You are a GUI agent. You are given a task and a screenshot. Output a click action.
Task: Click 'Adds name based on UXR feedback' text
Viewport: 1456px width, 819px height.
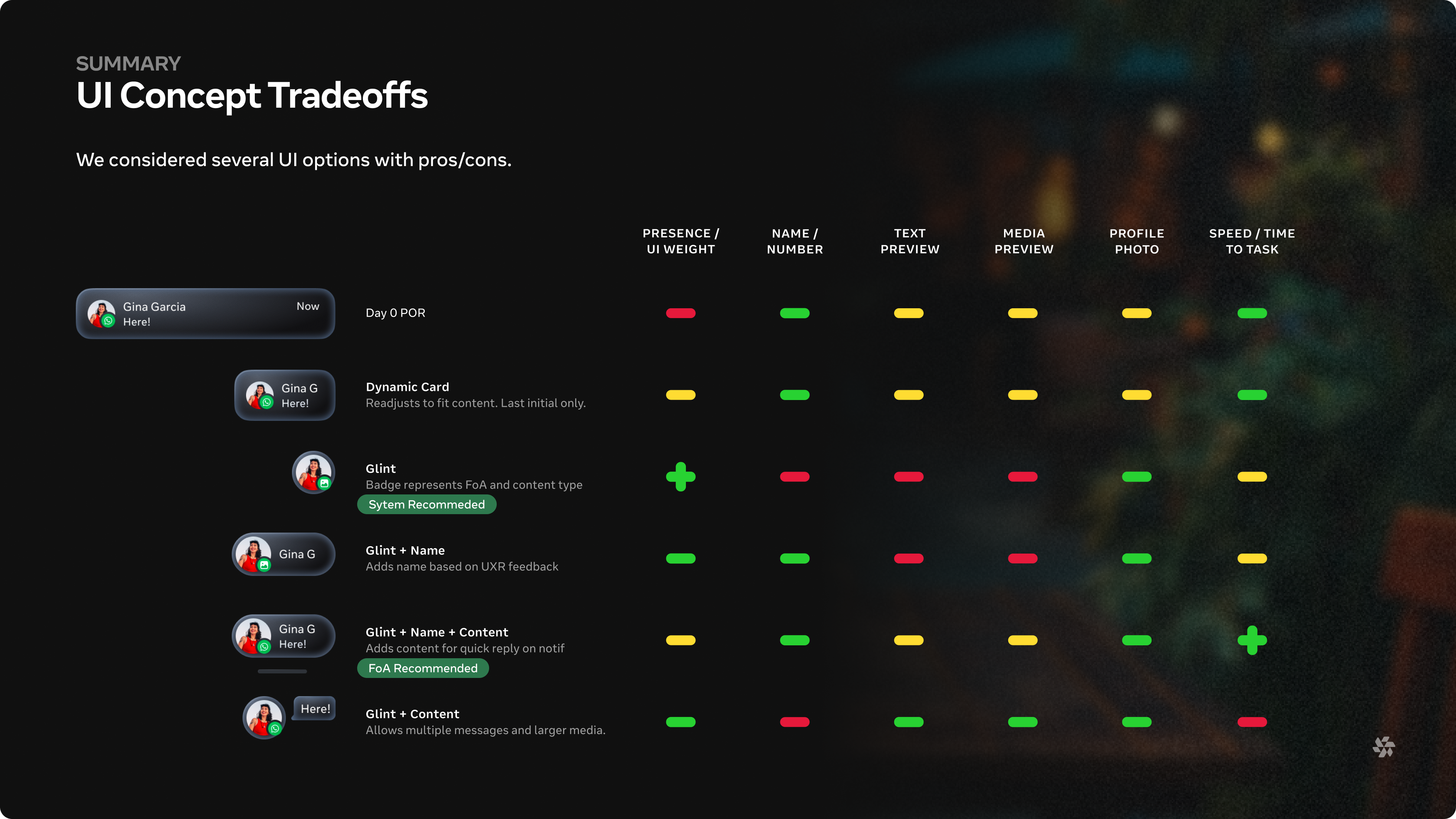[462, 566]
